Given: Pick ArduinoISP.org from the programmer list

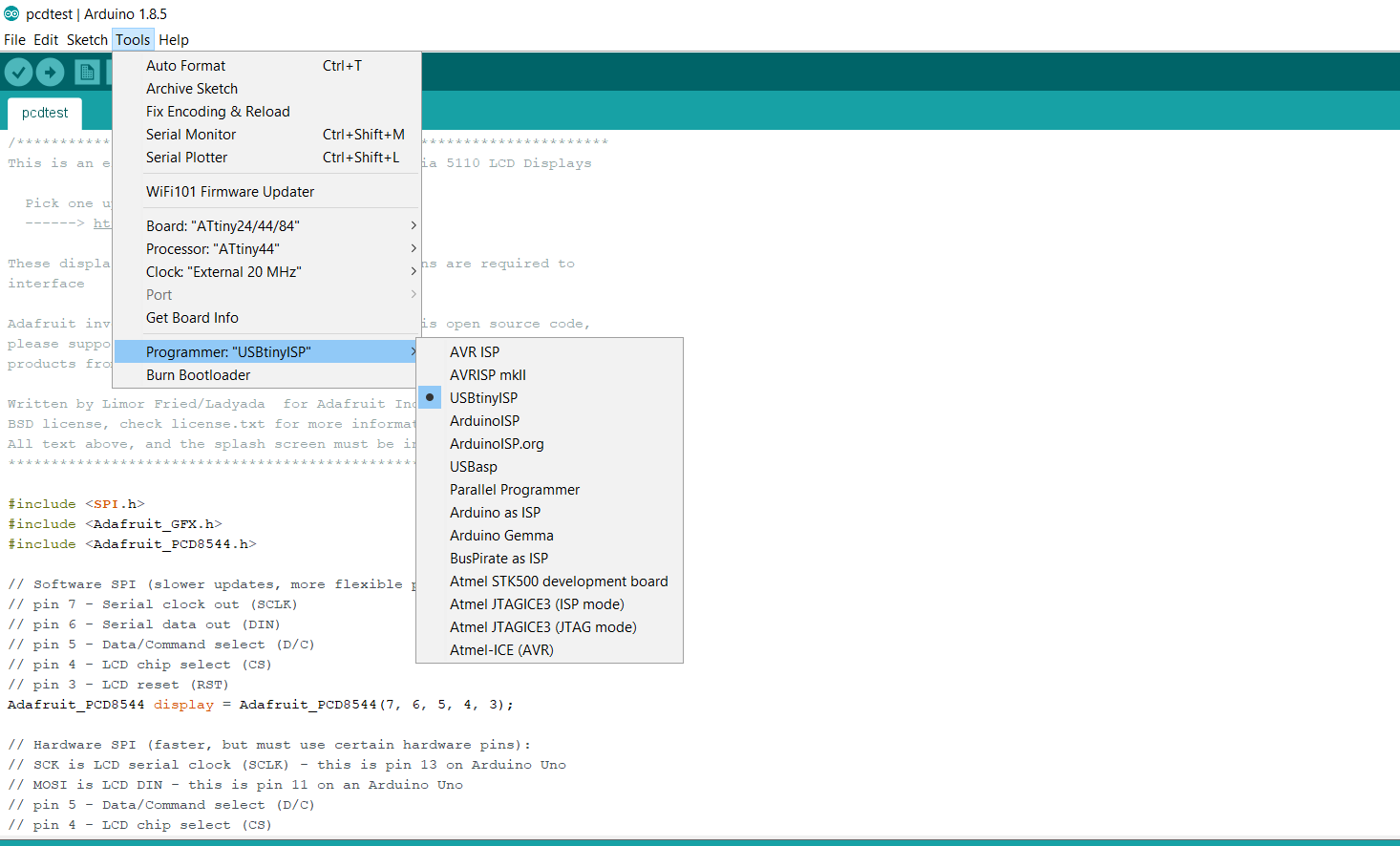Looking at the screenshot, I should [550, 444].
